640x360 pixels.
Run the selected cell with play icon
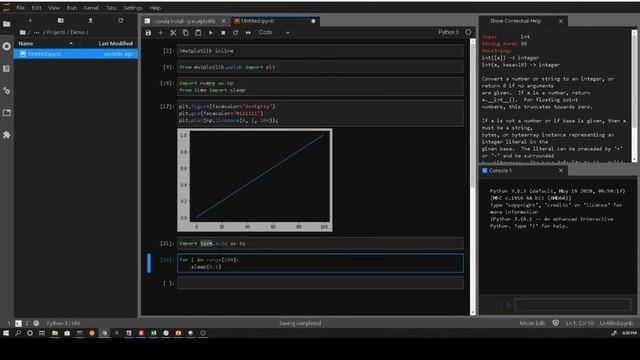(211, 33)
